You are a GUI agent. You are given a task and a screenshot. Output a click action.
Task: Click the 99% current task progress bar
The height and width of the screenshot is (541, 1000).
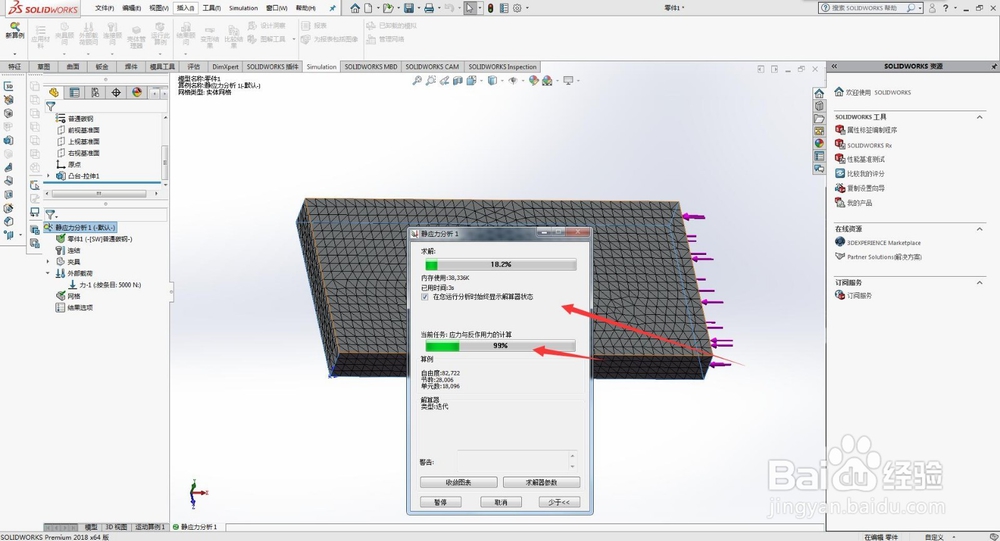(x=501, y=346)
